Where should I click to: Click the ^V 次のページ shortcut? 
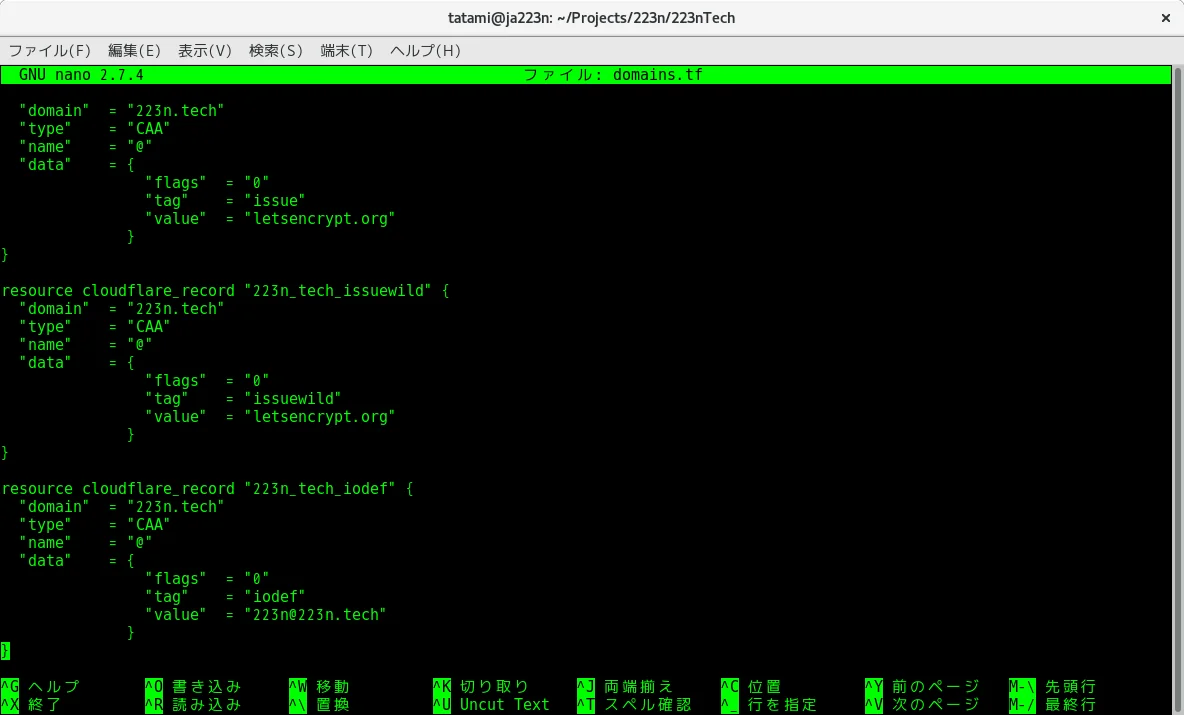[923, 704]
